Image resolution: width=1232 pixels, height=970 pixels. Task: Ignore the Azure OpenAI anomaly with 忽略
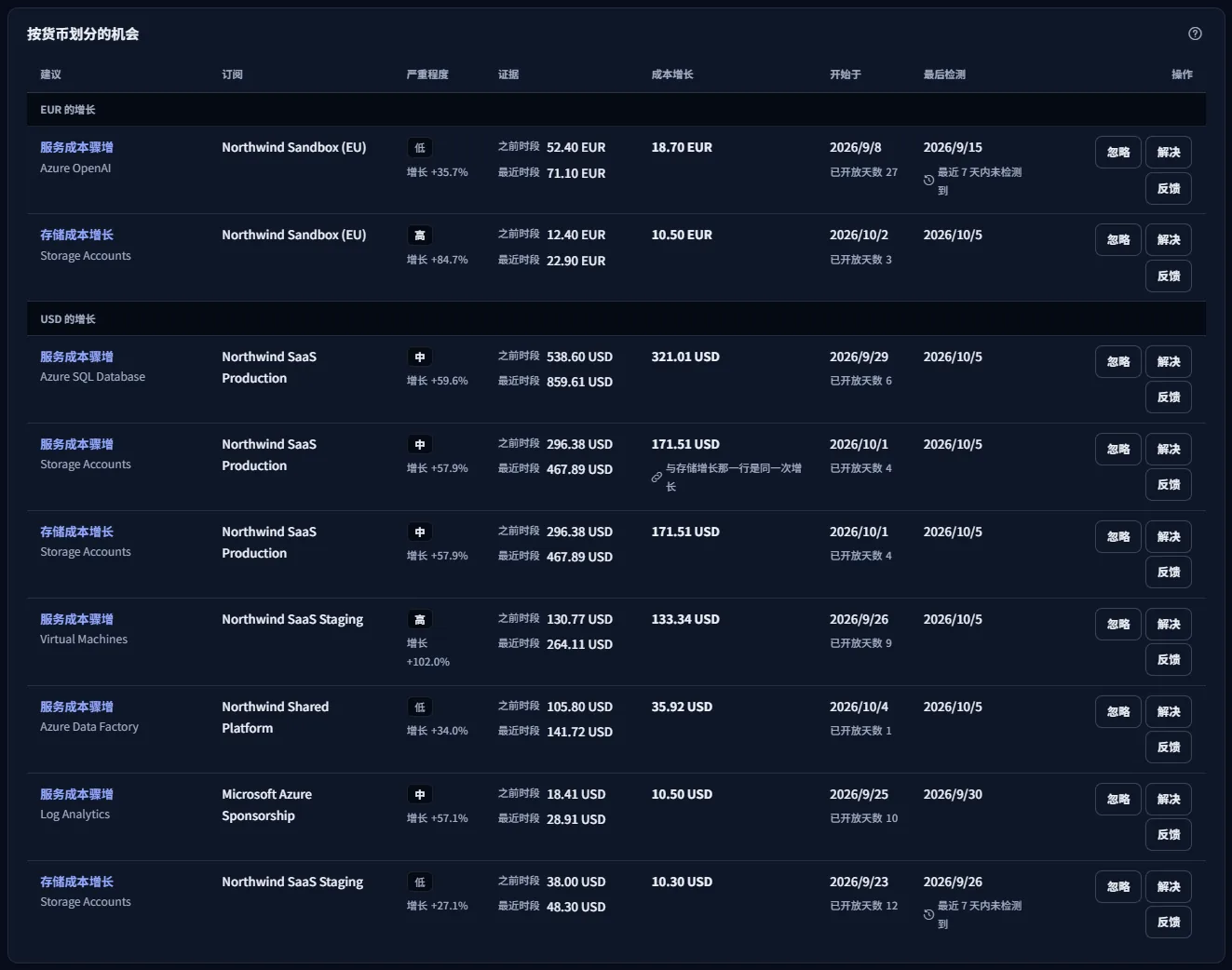(x=1118, y=153)
